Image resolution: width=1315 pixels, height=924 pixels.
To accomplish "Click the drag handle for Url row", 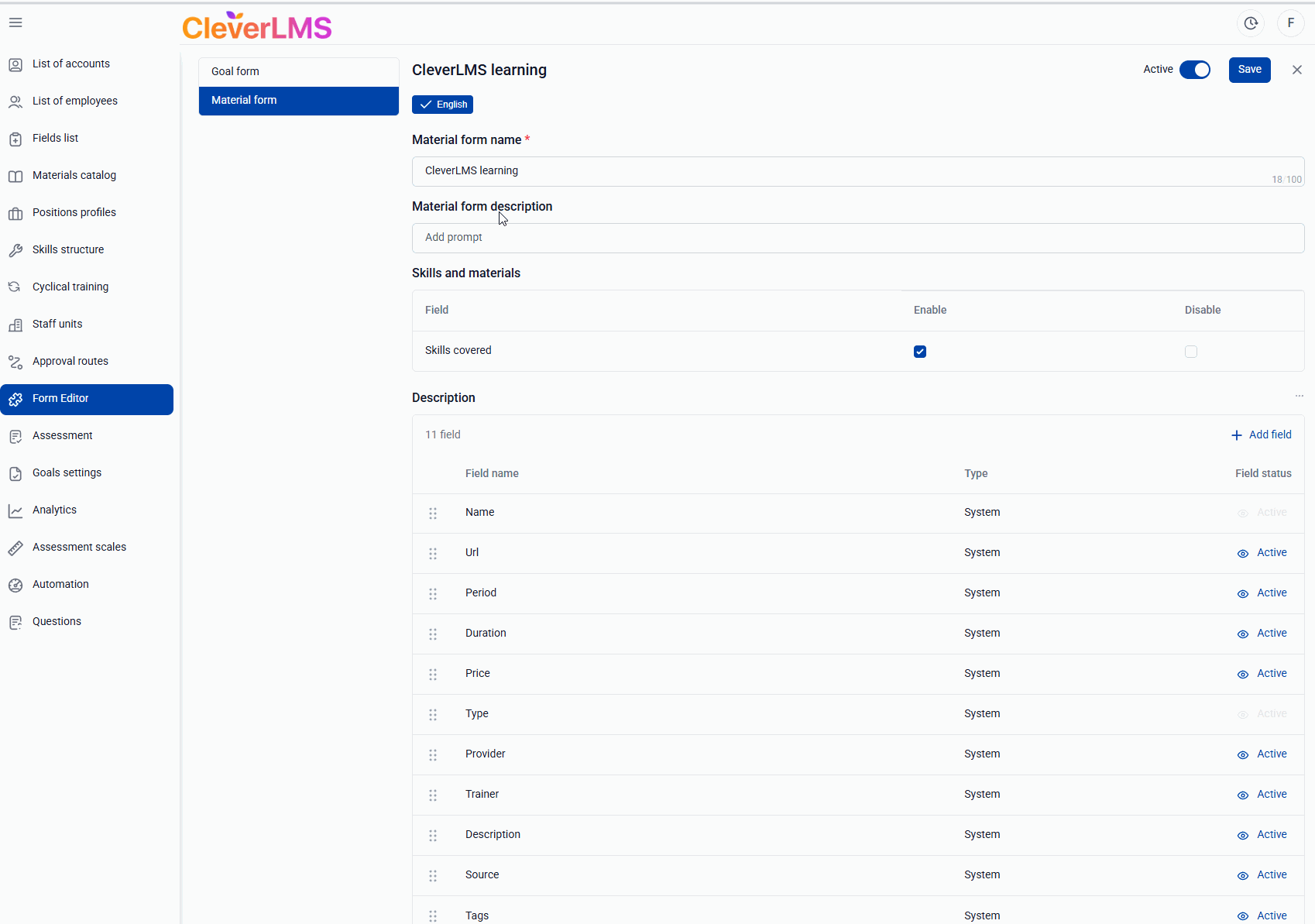I will point(433,554).
